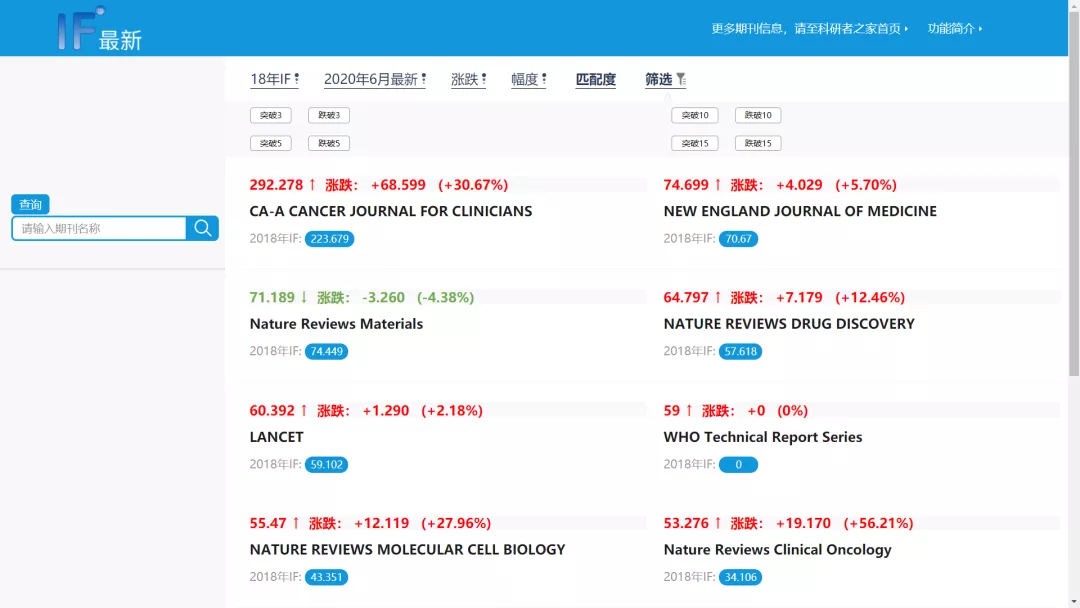Open CA-A CANCER JOURNAL FOR CLINICIANS entry

tap(391, 211)
